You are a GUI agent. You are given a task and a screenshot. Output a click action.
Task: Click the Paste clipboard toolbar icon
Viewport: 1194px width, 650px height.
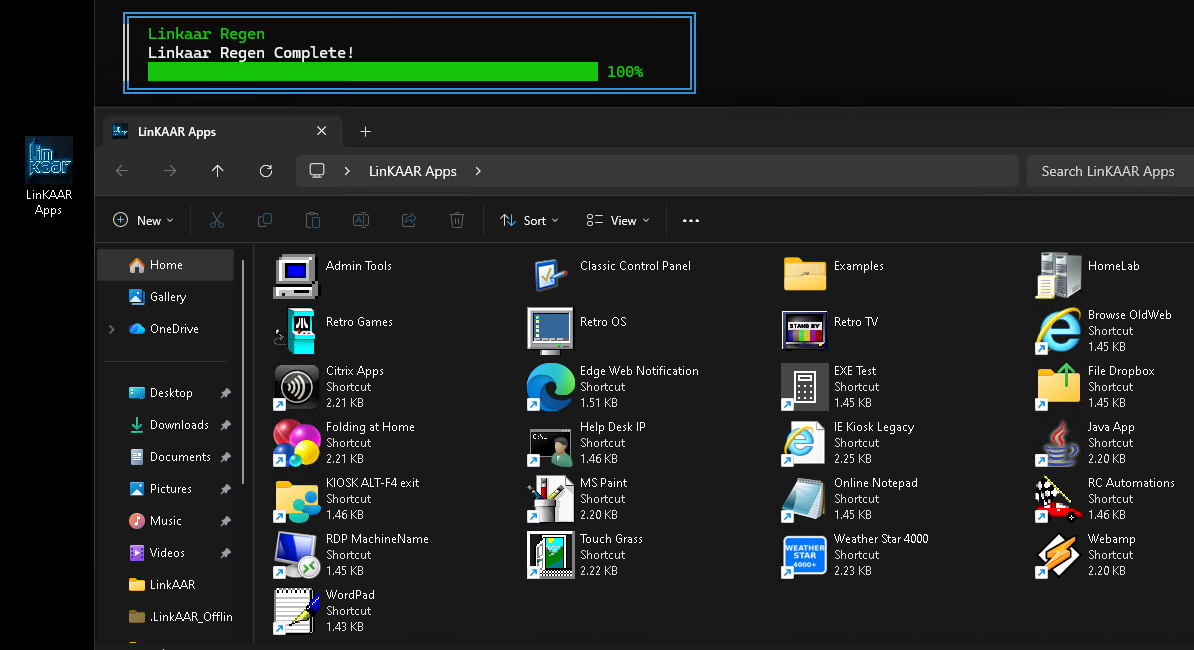click(x=313, y=221)
